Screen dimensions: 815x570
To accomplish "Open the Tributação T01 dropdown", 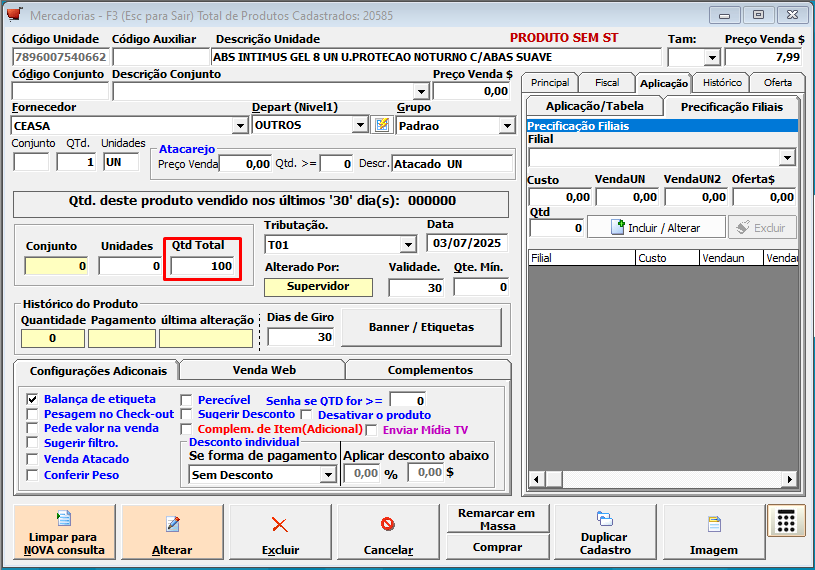I will [407, 245].
